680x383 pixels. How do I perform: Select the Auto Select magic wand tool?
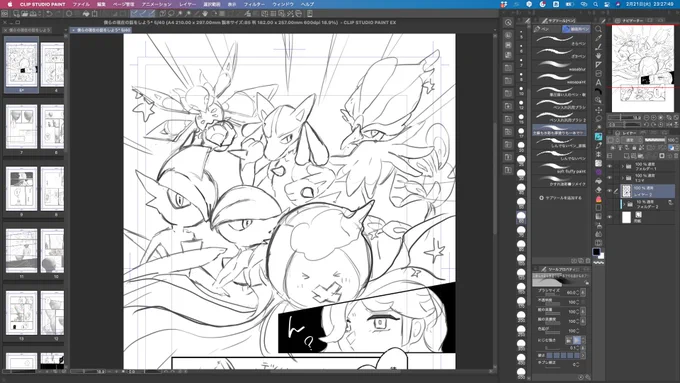pos(598,128)
